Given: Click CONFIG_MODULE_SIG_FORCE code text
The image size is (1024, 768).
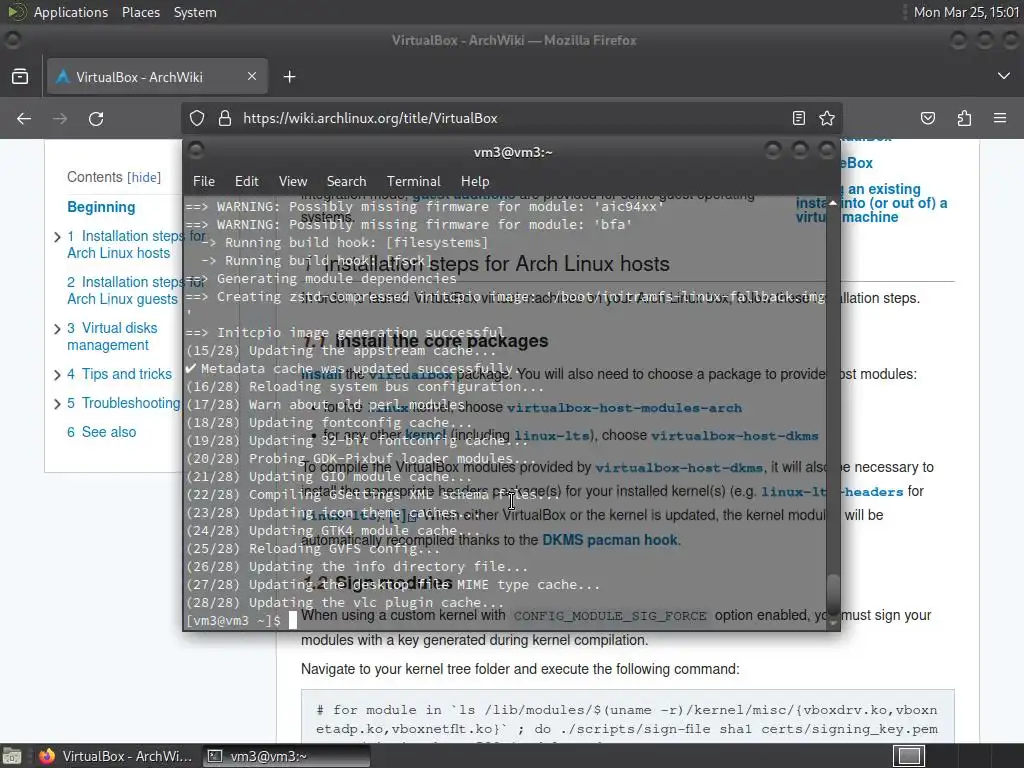Looking at the screenshot, I should (x=610, y=616).
